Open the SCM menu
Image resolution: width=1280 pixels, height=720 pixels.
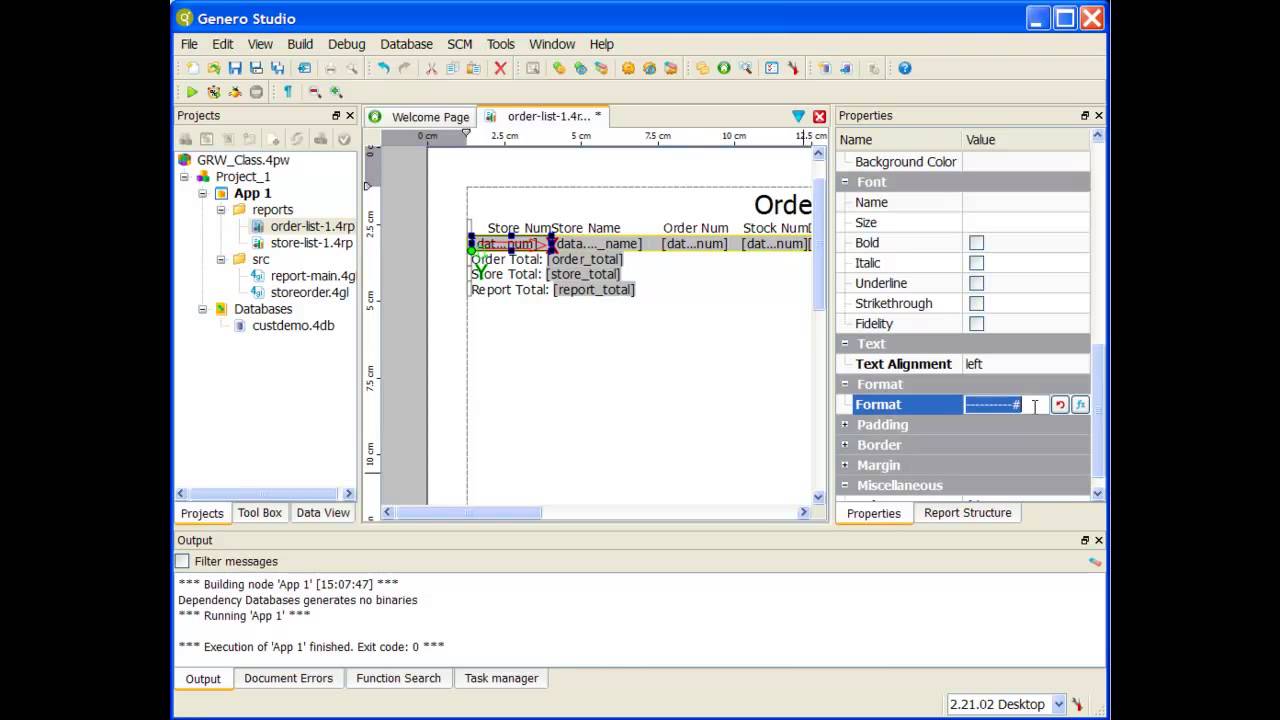pyautogui.click(x=460, y=44)
